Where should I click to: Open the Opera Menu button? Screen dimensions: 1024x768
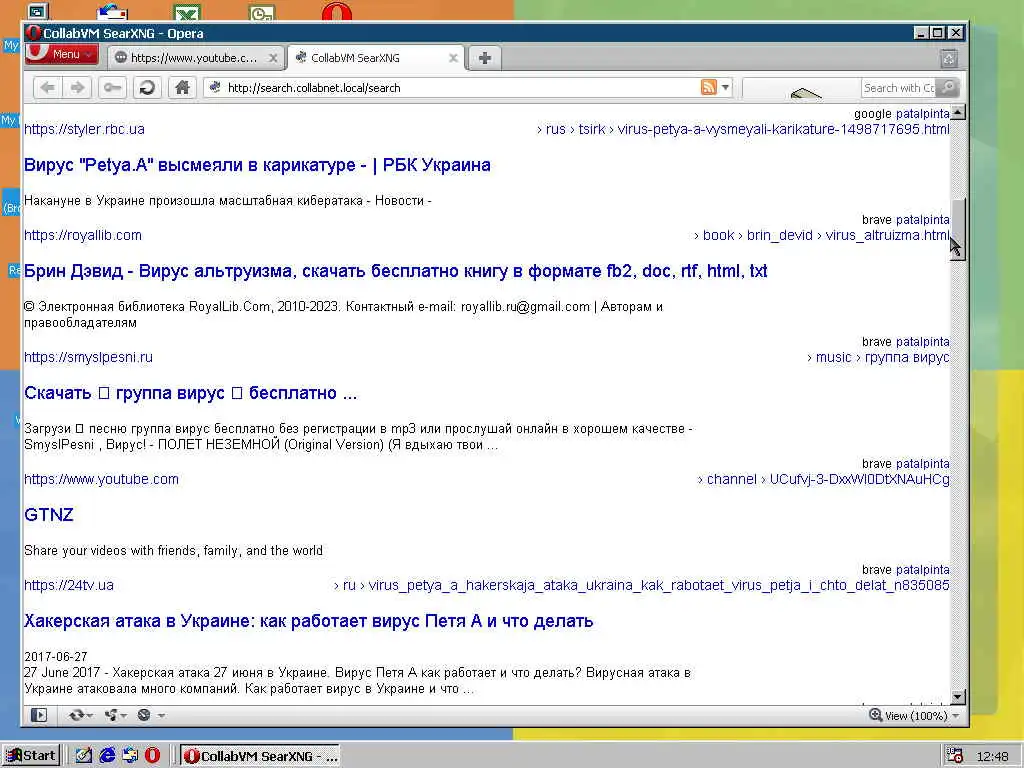(61, 54)
